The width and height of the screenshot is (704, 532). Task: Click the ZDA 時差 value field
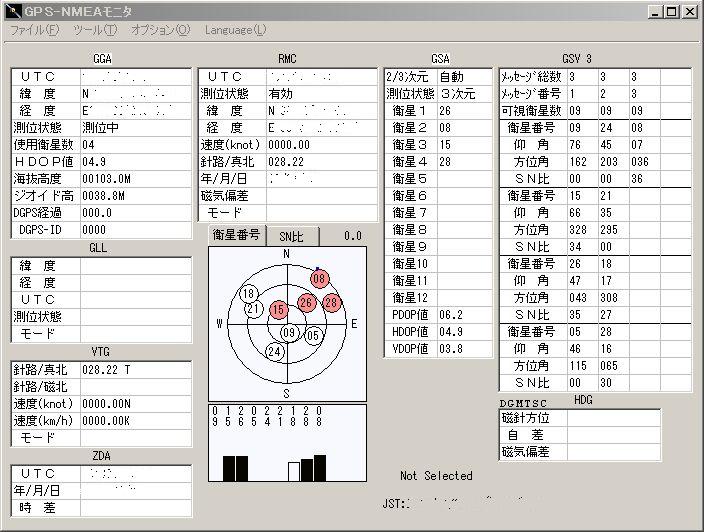[x=136, y=509]
